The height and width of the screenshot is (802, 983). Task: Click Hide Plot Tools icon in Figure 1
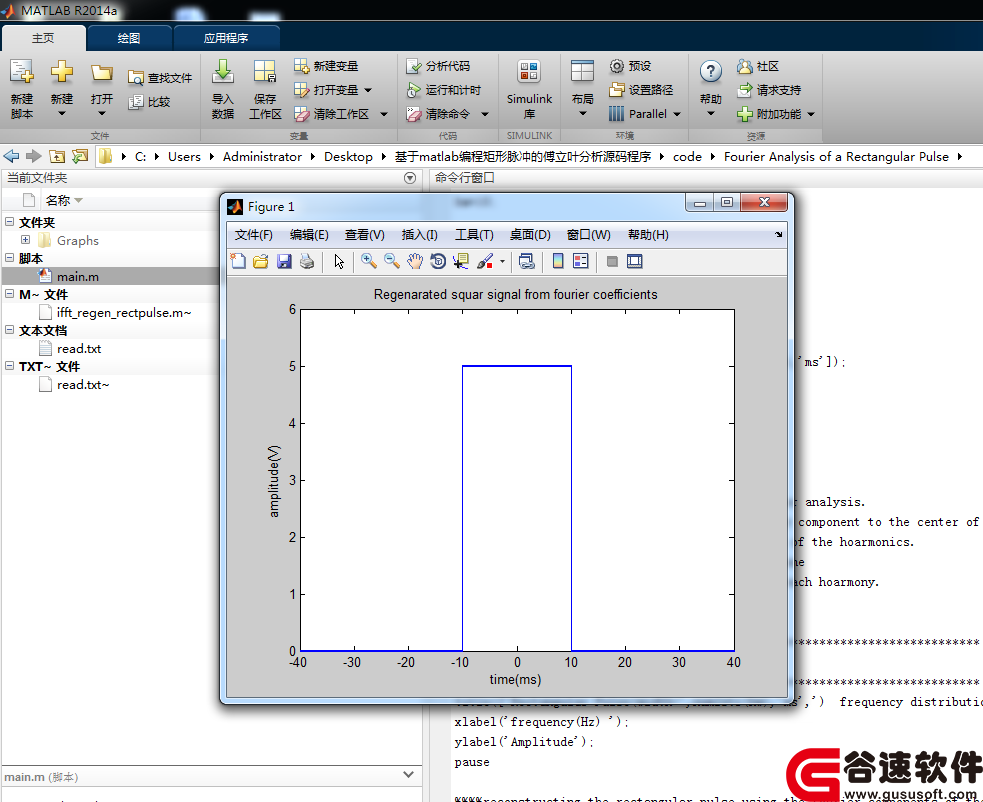click(612, 261)
